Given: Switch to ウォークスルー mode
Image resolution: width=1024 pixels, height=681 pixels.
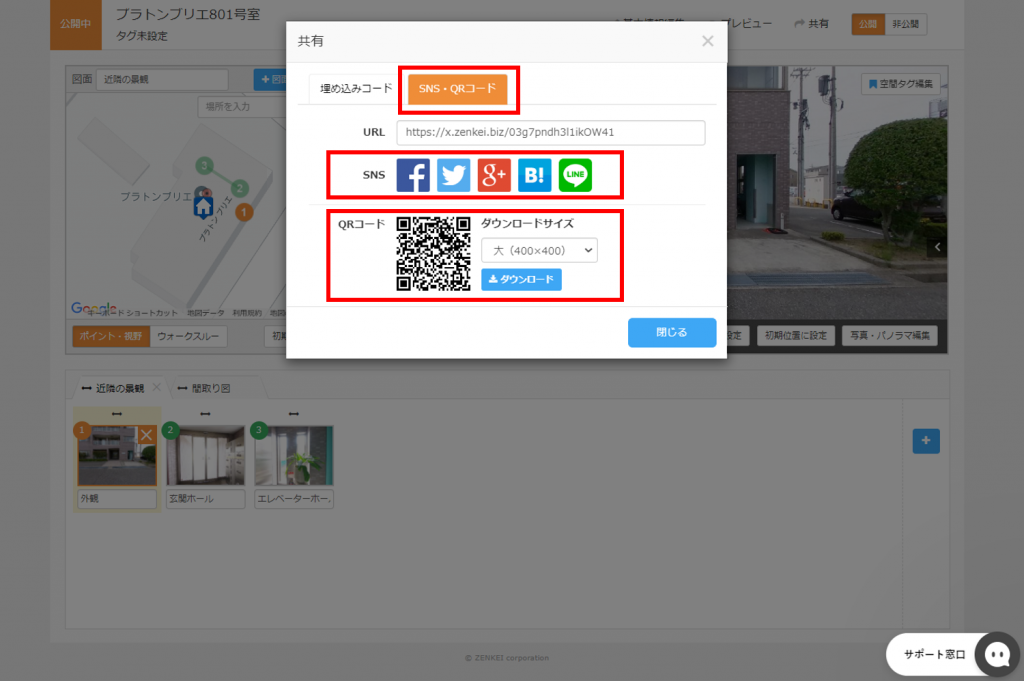Looking at the screenshot, I should click(188, 336).
